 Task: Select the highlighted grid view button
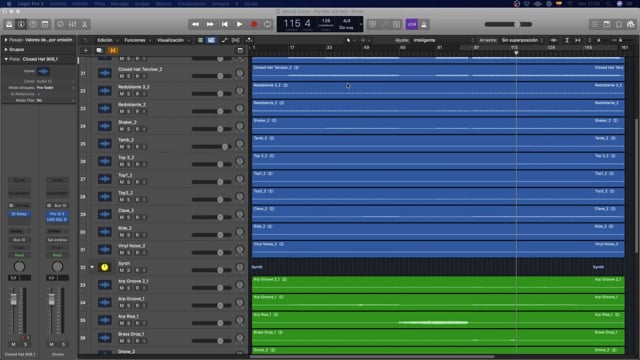click(x=211, y=40)
